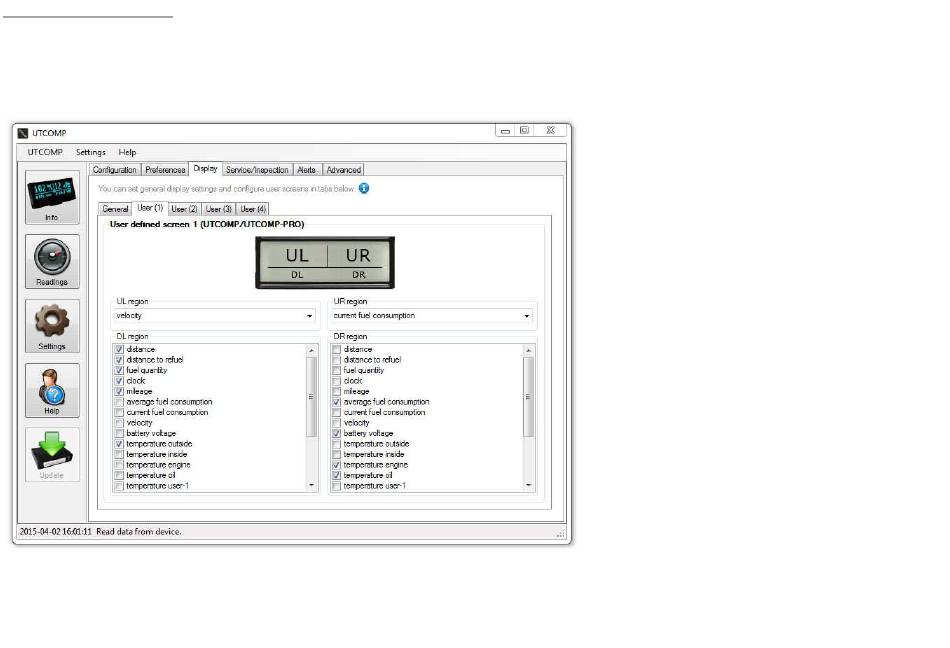Open the Readings gauge panel
The image size is (950, 648).
[52, 262]
